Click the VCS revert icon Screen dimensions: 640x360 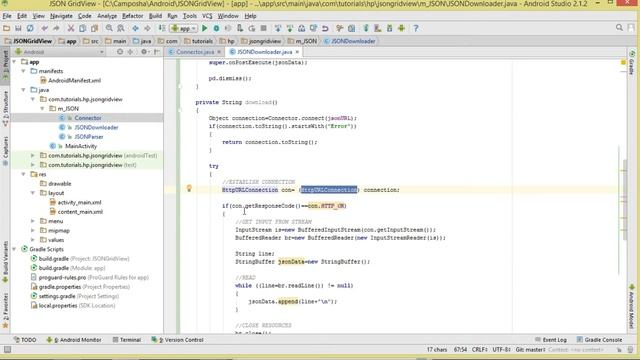pyautogui.click(x=325, y=28)
